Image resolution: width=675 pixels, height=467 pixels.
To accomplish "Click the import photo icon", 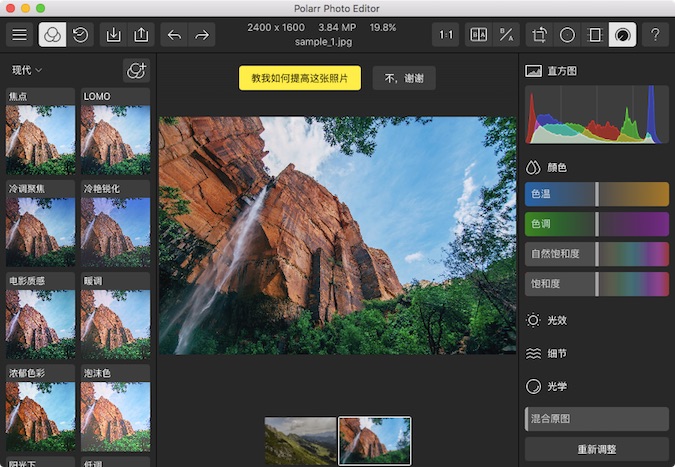I will 113,34.
